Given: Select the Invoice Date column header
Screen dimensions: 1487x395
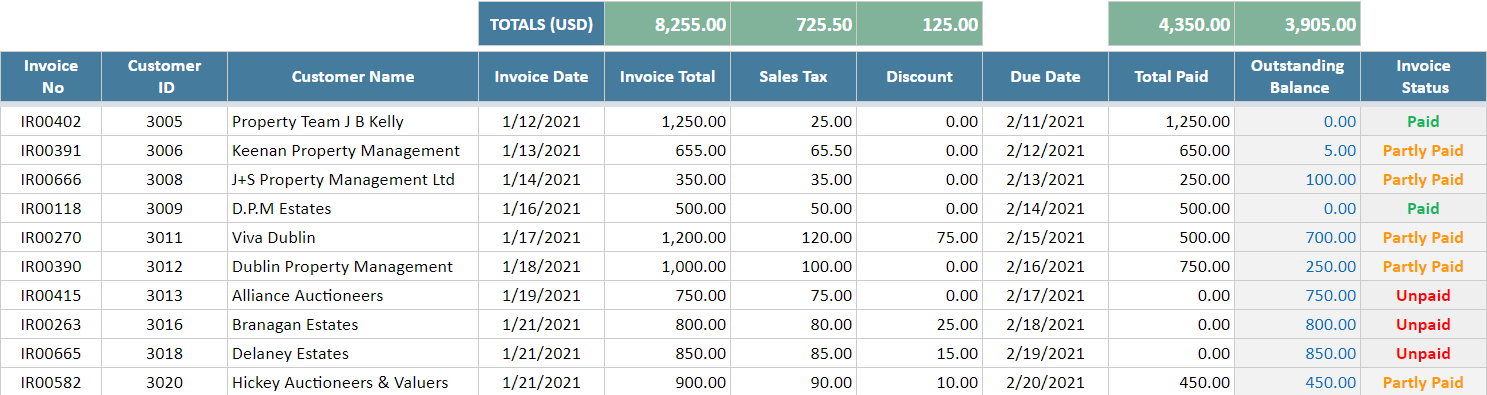Looking at the screenshot, I should pyautogui.click(x=541, y=77).
